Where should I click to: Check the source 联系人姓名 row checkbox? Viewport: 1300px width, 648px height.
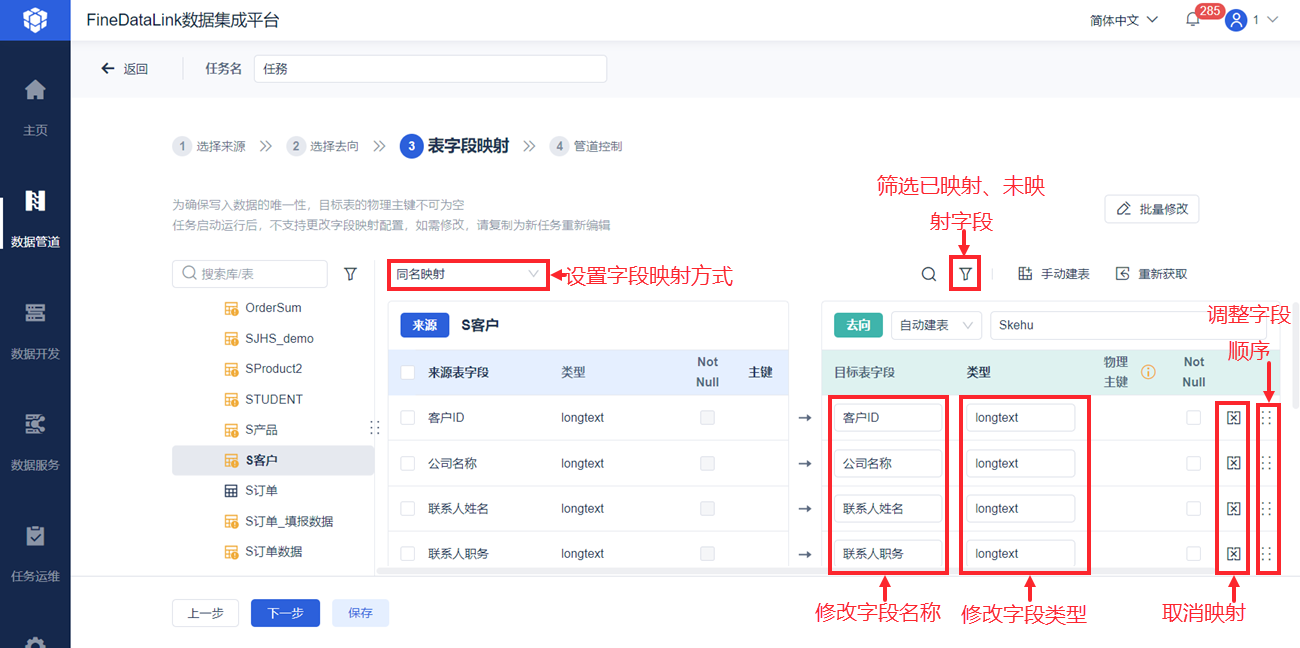click(x=408, y=508)
